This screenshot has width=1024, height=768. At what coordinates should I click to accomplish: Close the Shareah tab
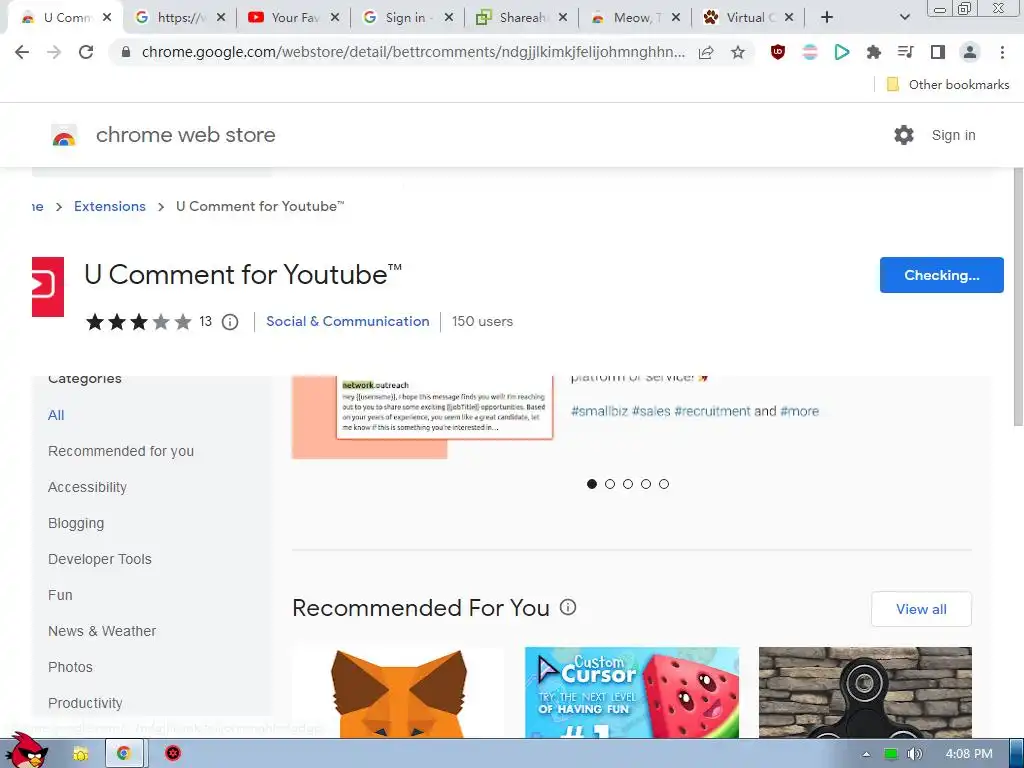pyautogui.click(x=563, y=18)
